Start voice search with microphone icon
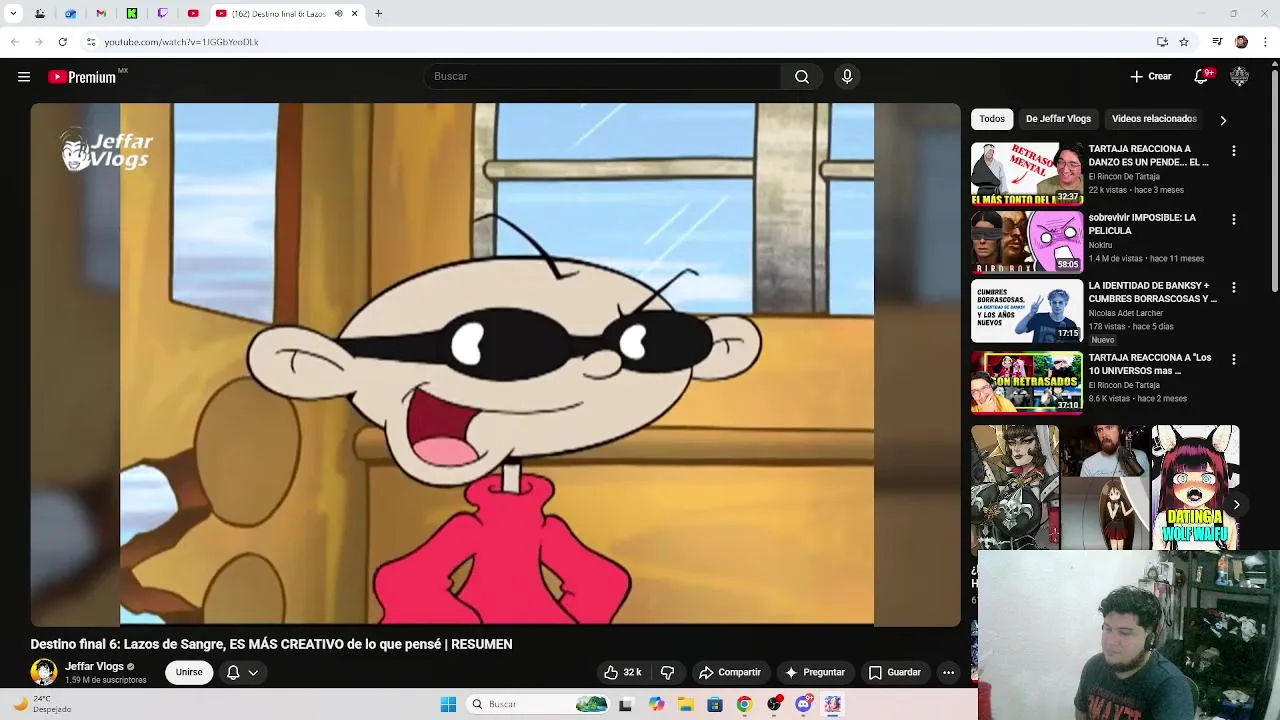 [847, 77]
